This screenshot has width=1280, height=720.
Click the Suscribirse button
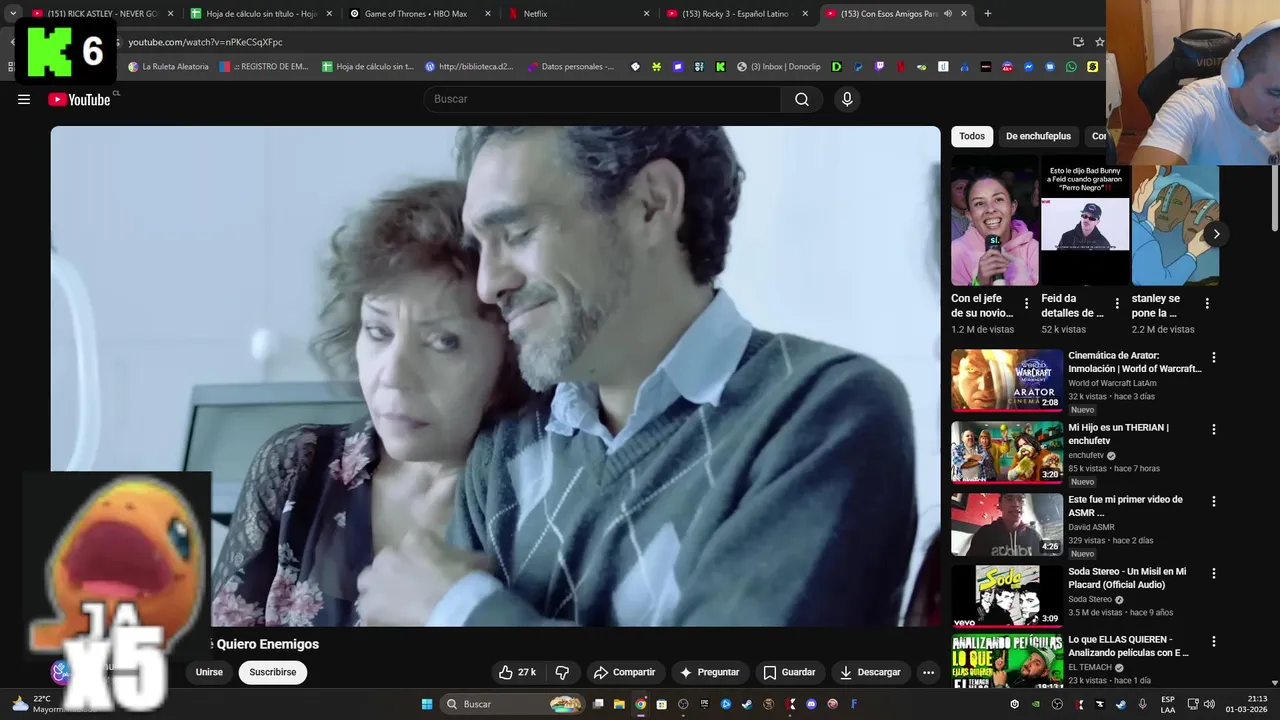coord(273,672)
